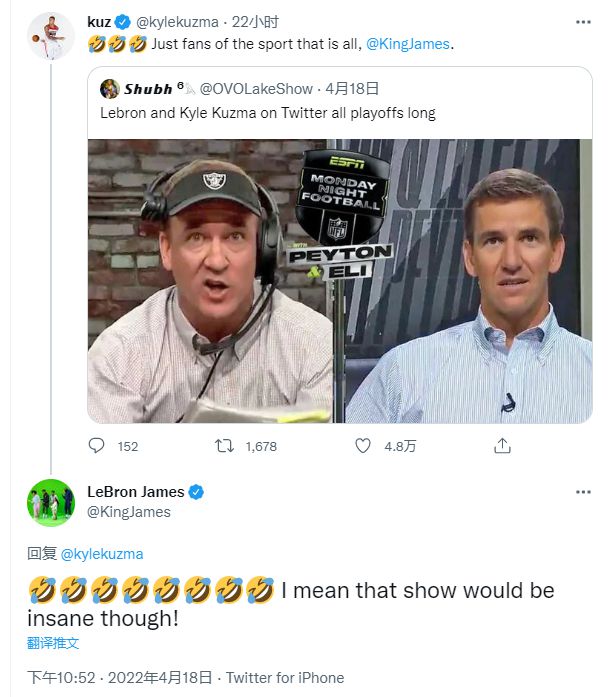Click the LeBron James display name

tap(135, 492)
